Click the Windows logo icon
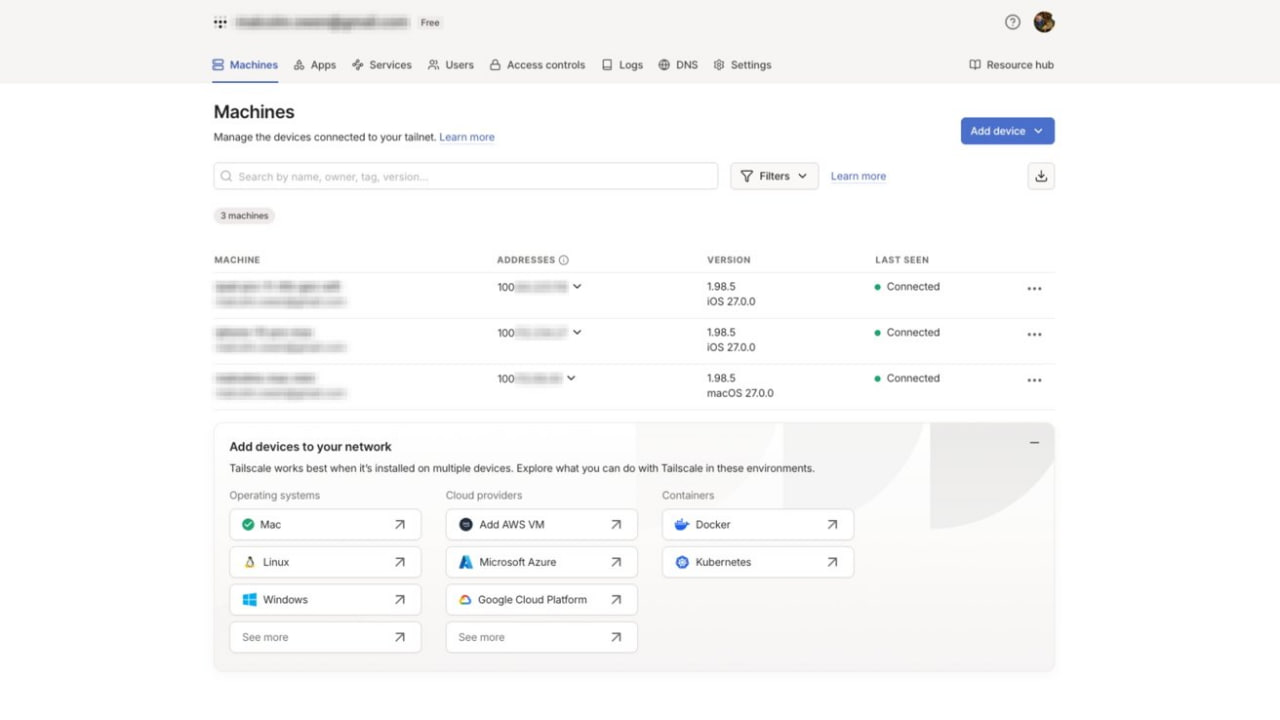 pyautogui.click(x=250, y=600)
